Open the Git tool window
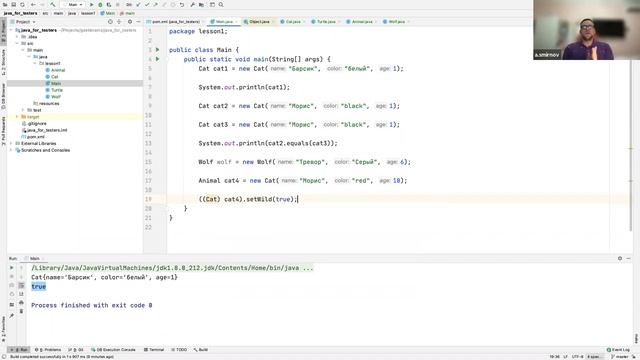This screenshot has width=640, height=360. [x=76, y=350]
